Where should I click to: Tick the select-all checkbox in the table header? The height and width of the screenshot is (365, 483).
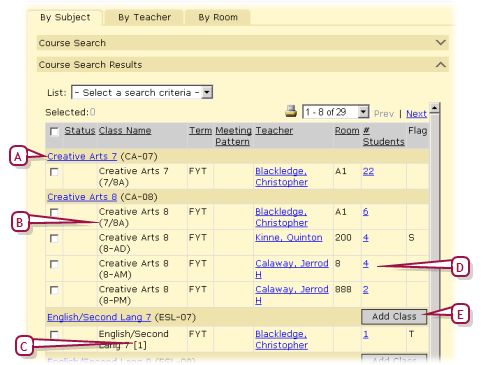coord(54,131)
